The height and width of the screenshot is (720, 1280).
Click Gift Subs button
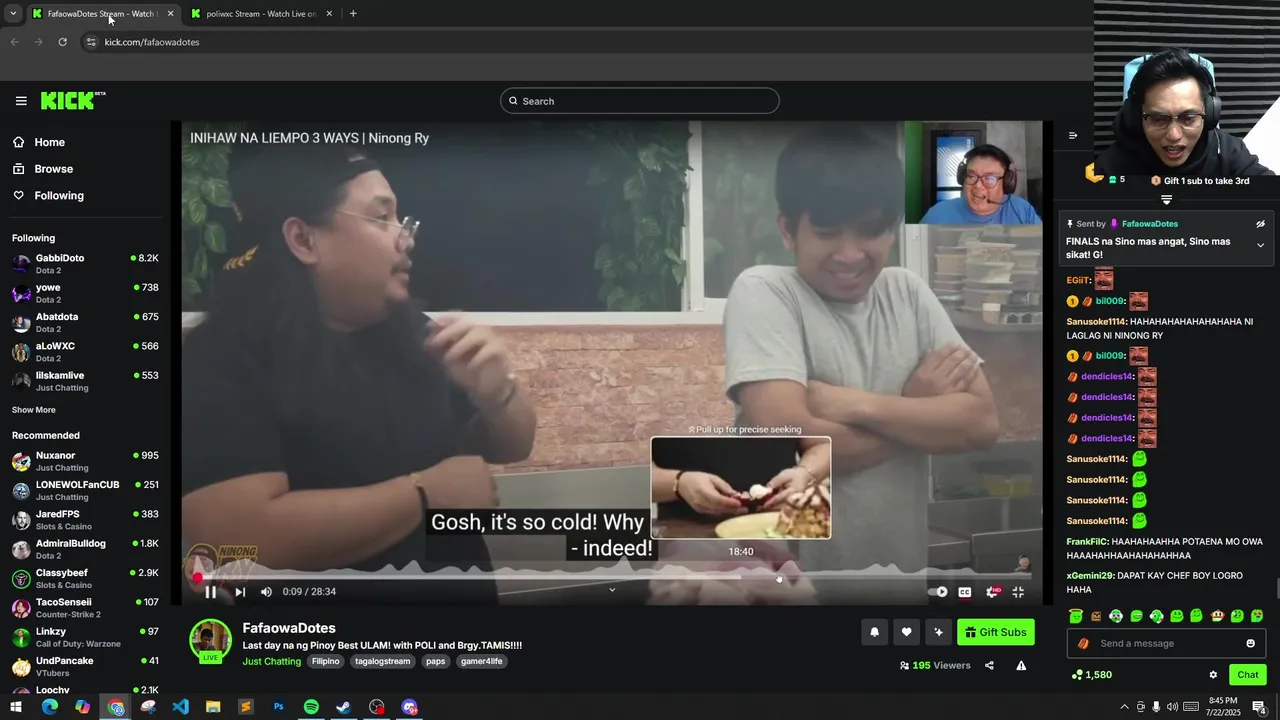click(996, 632)
